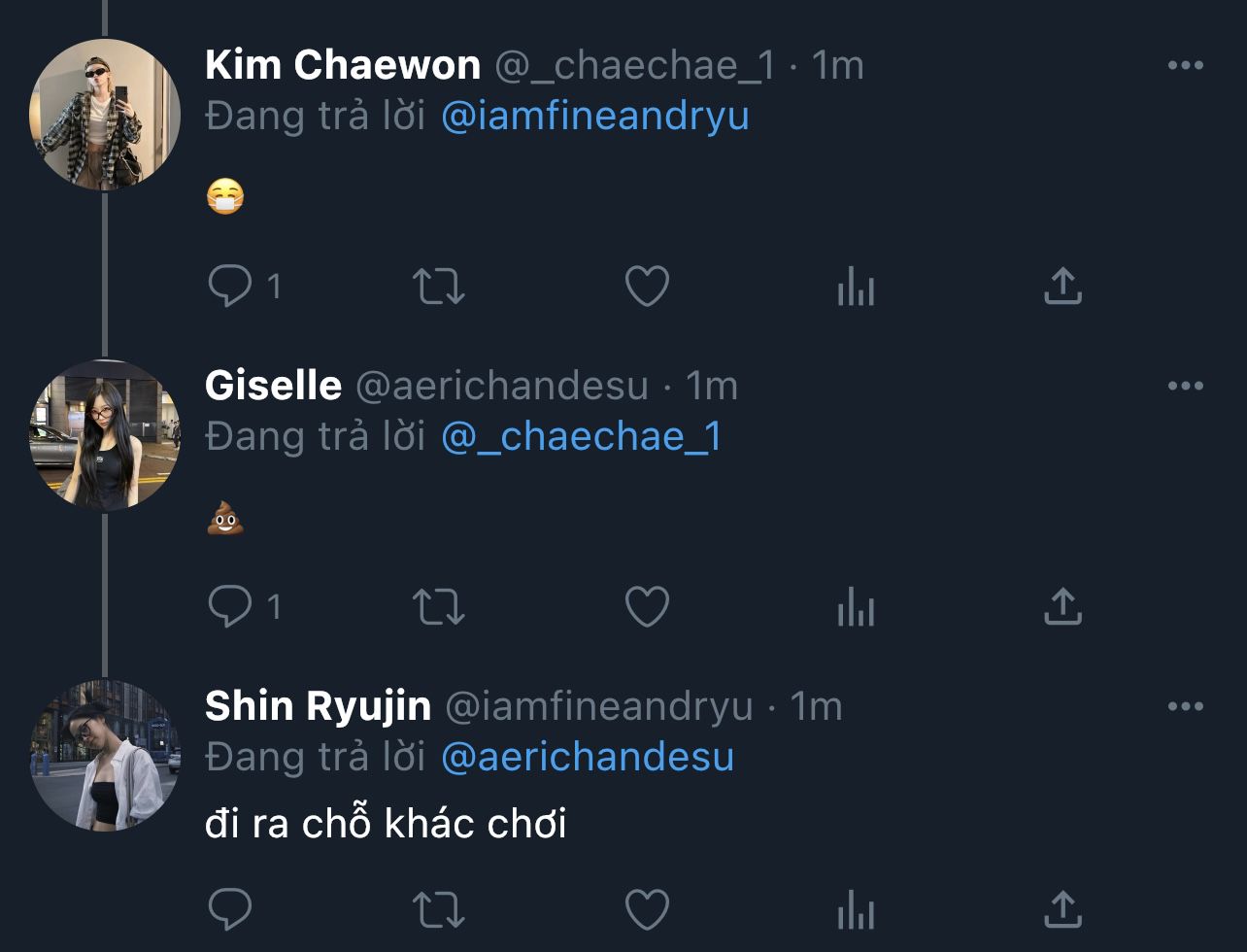Viewport: 1247px width, 952px height.
Task: Share Kim Chaewon's tweet
Action: [1062, 287]
